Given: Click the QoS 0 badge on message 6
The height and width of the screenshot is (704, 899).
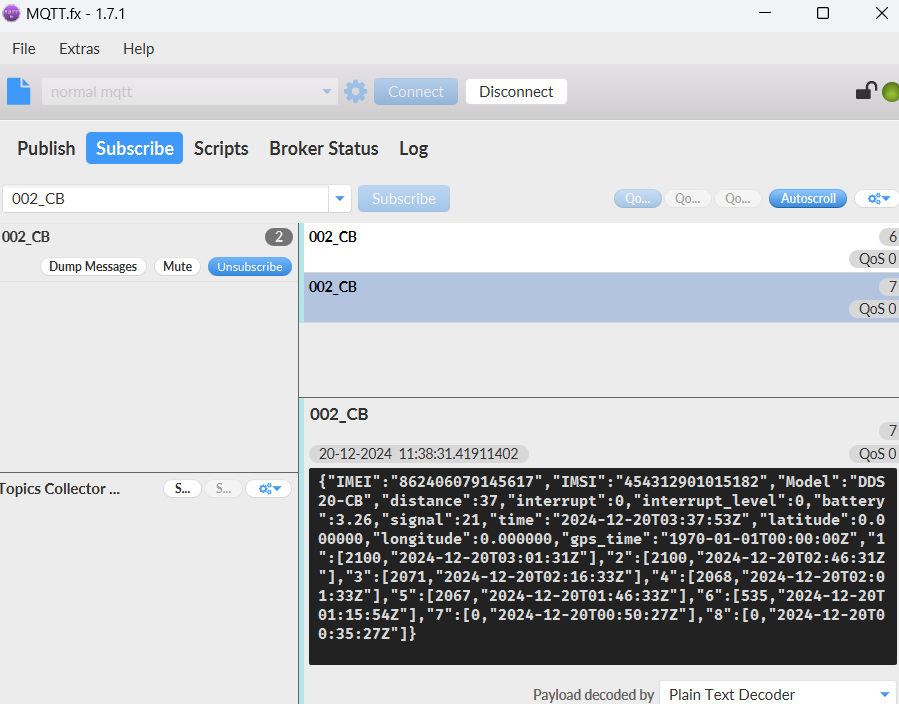Looking at the screenshot, I should pos(875,259).
